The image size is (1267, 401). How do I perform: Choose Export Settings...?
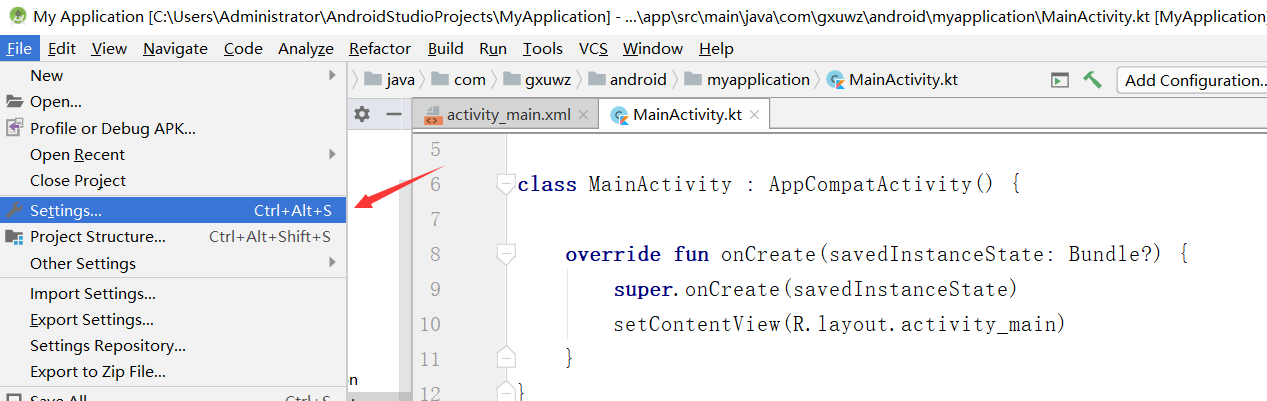173,319
